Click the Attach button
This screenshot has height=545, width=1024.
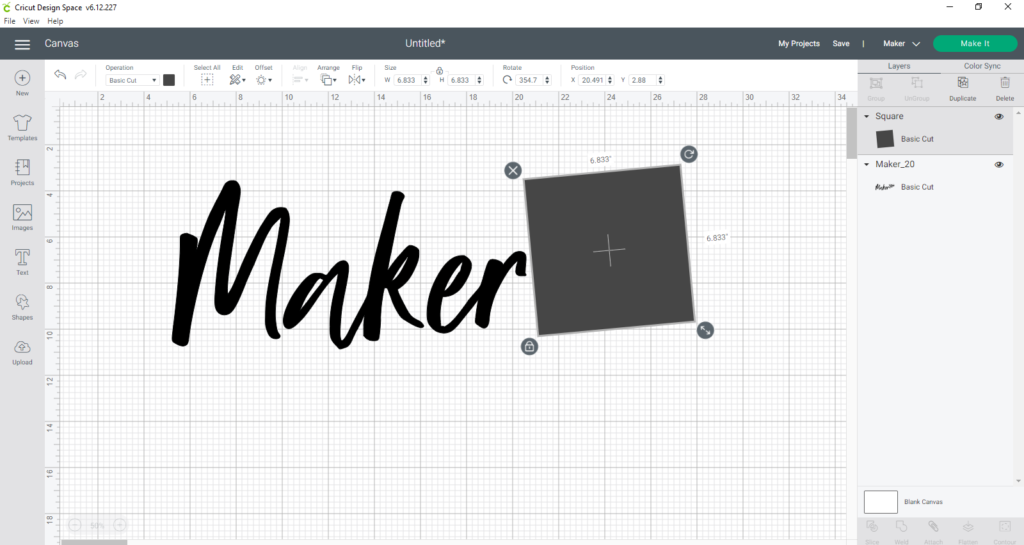(934, 531)
